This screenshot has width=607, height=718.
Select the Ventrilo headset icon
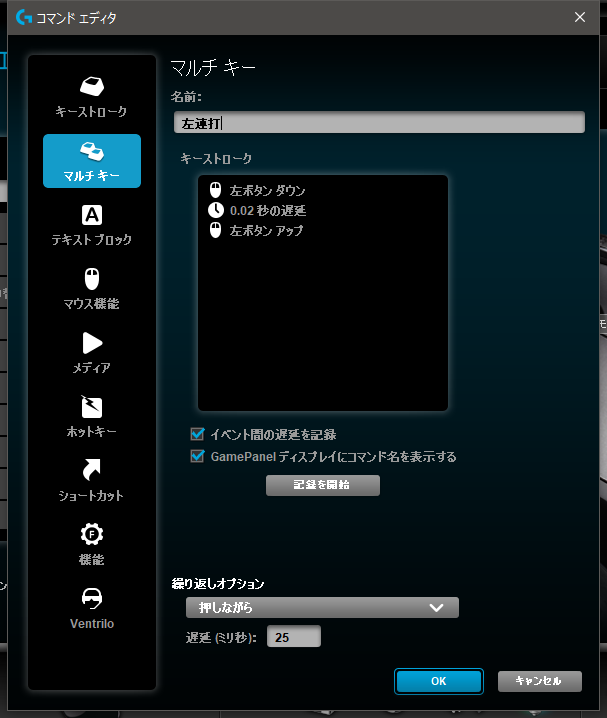pyautogui.click(x=92, y=598)
